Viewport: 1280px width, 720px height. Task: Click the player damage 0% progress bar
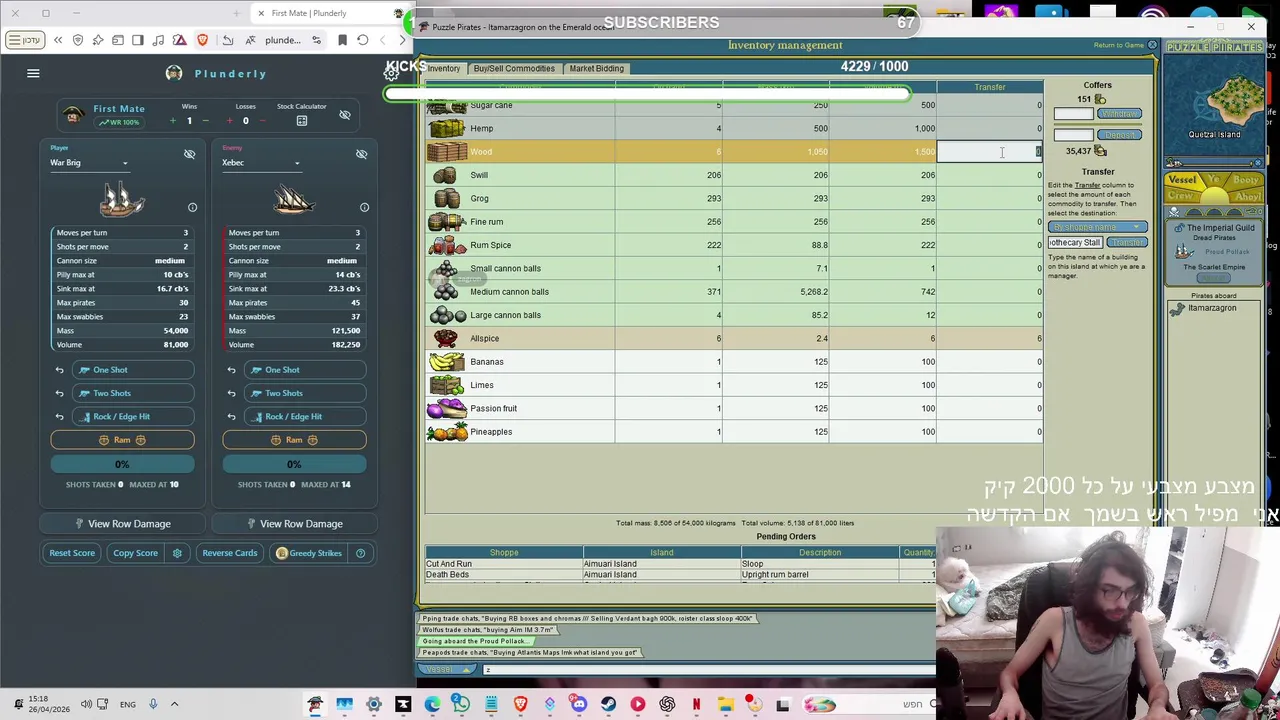[x=122, y=464]
